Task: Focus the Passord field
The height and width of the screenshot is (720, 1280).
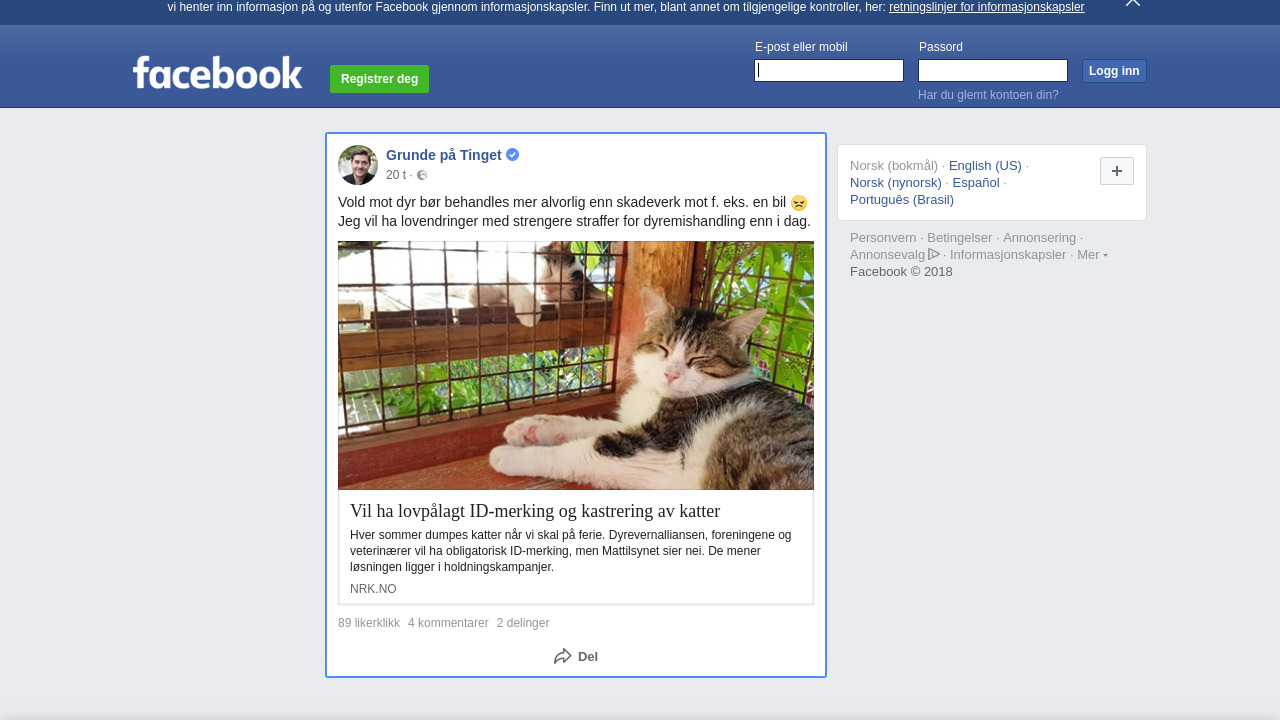Action: (x=993, y=70)
